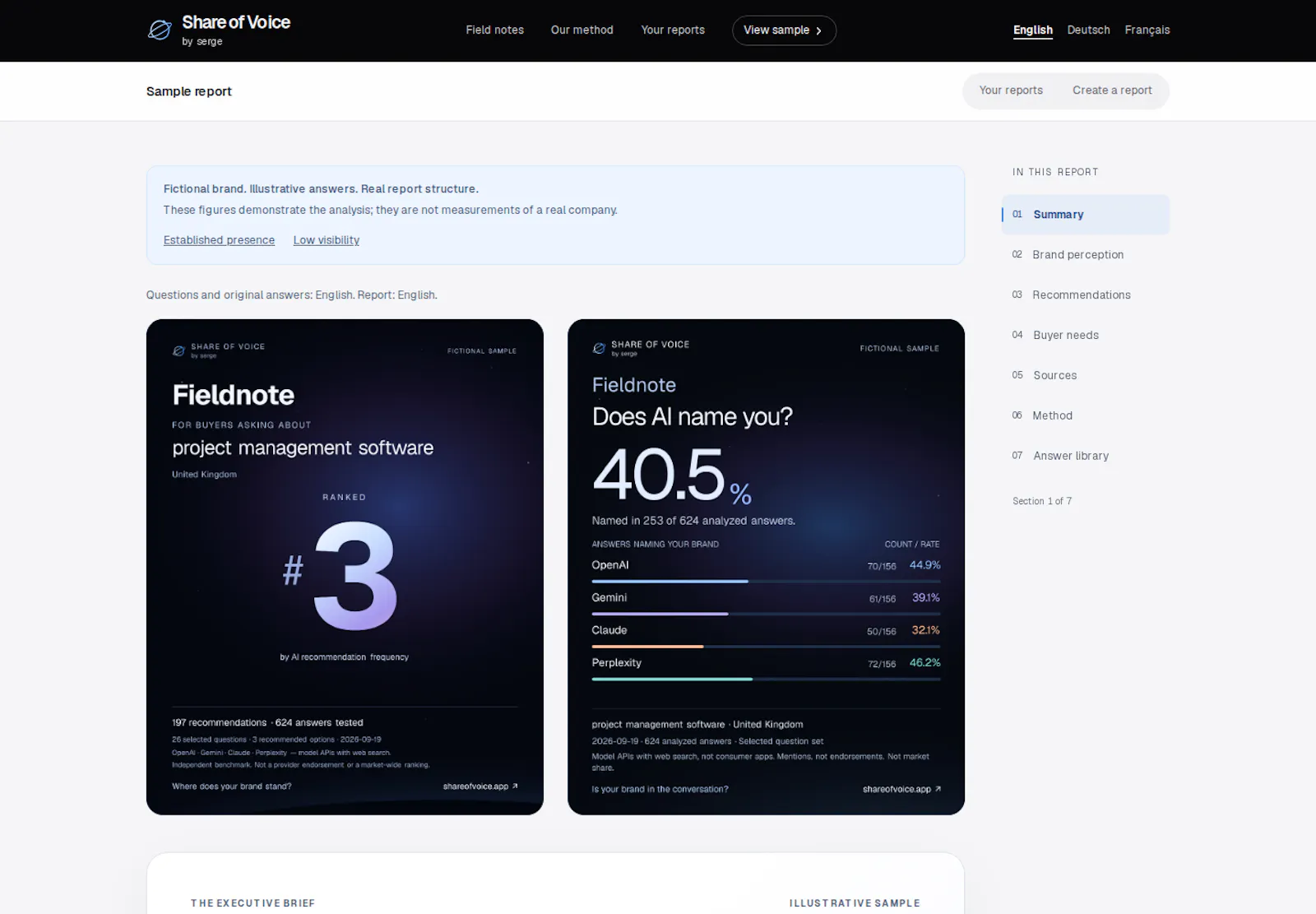Open the Established presence link
This screenshot has width=1316, height=914.
tap(219, 240)
